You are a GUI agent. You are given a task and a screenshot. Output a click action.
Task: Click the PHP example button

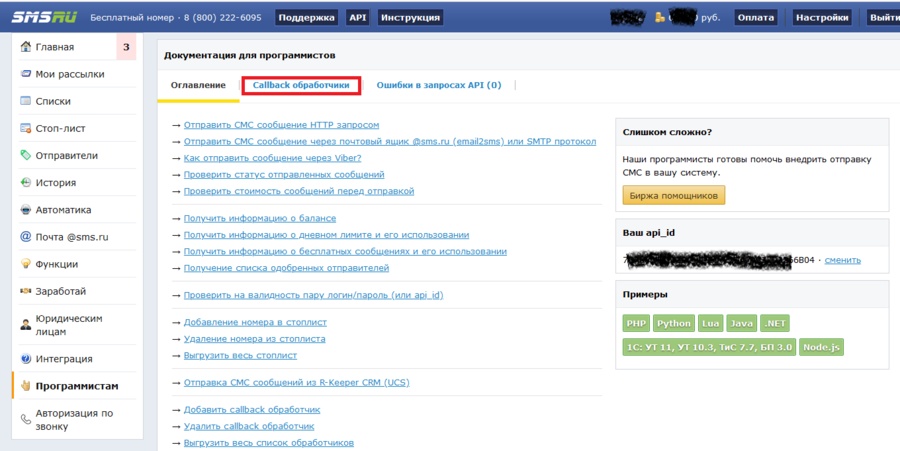(636, 323)
